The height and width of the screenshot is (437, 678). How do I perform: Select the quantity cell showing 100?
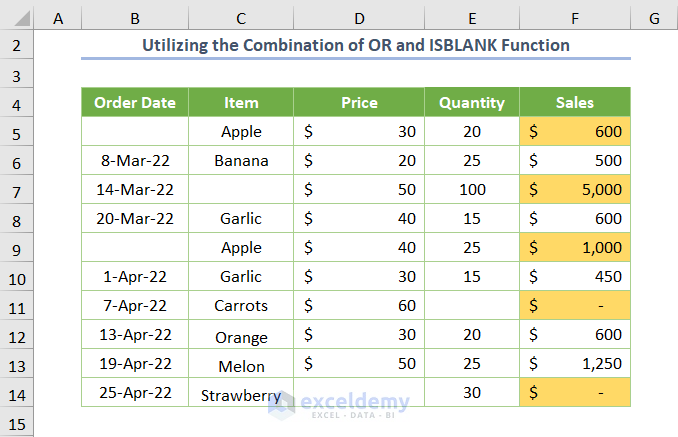coord(472,189)
